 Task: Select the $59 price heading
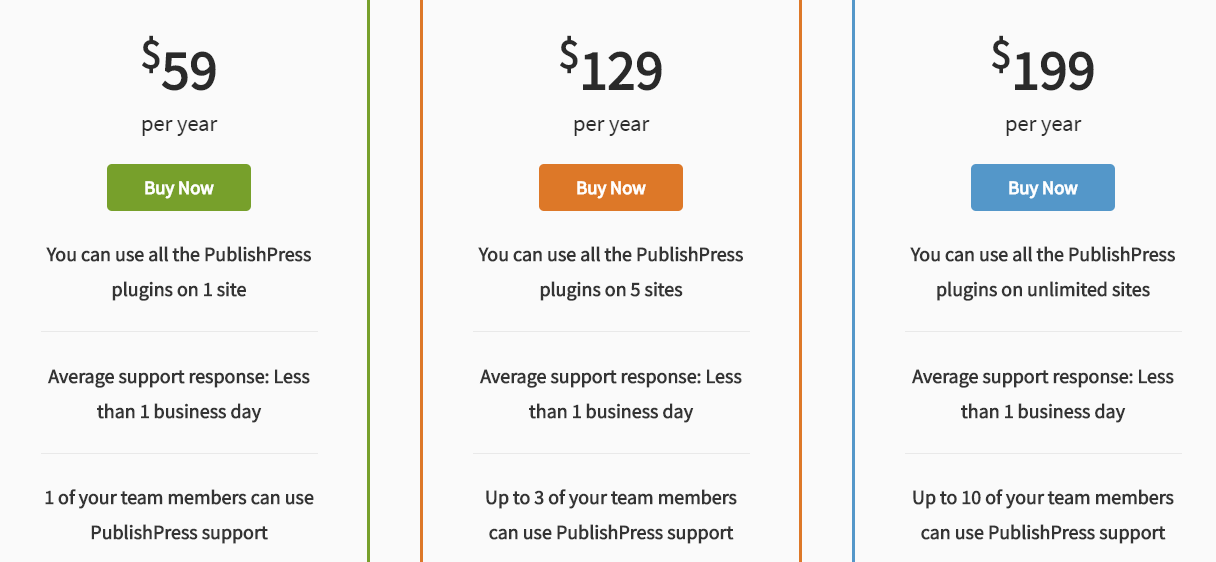179,67
